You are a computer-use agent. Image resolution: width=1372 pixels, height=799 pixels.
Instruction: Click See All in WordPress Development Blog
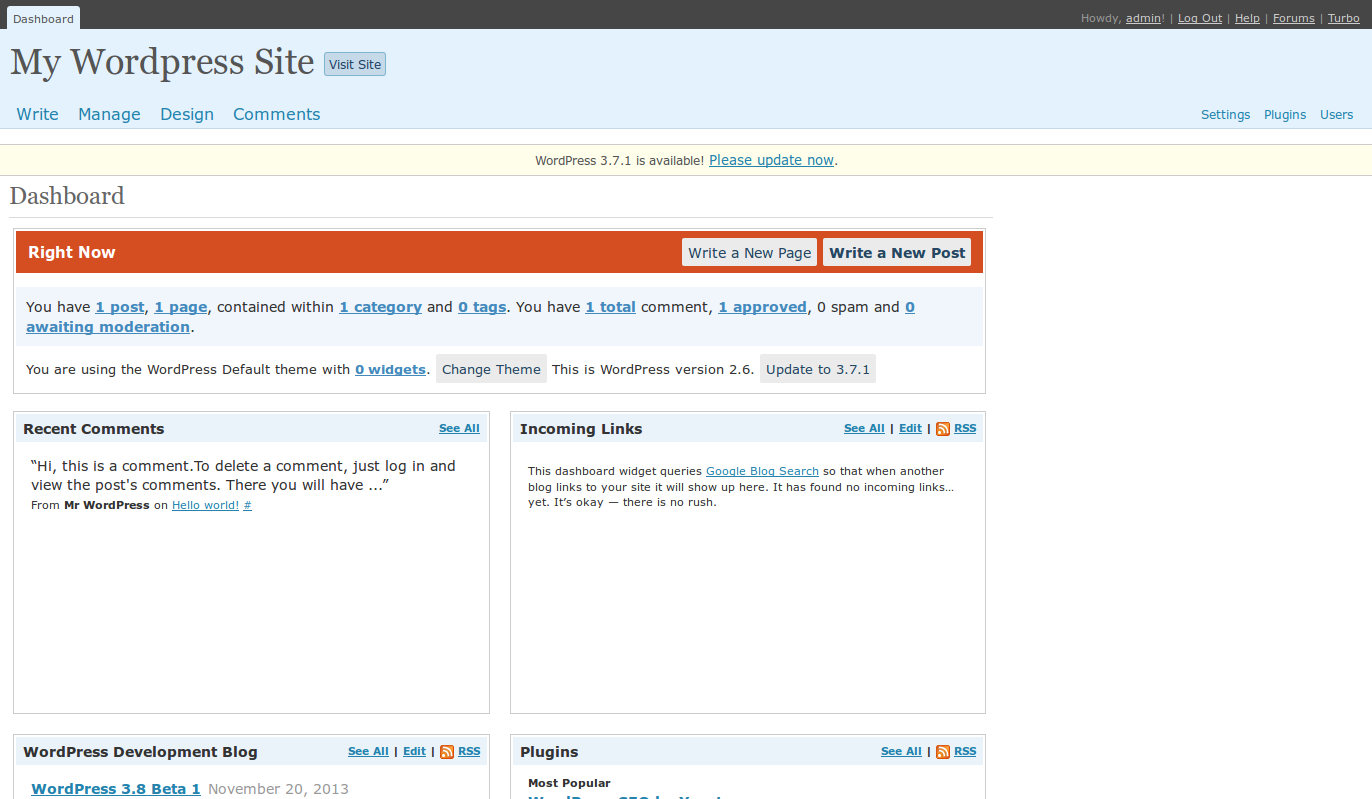(x=368, y=751)
